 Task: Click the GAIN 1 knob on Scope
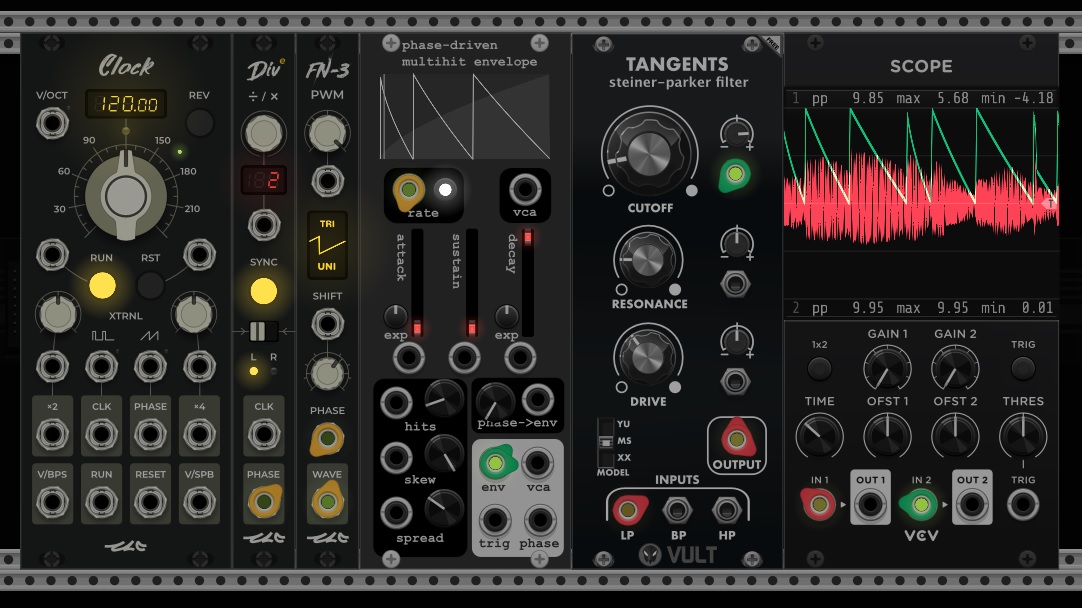pos(887,368)
